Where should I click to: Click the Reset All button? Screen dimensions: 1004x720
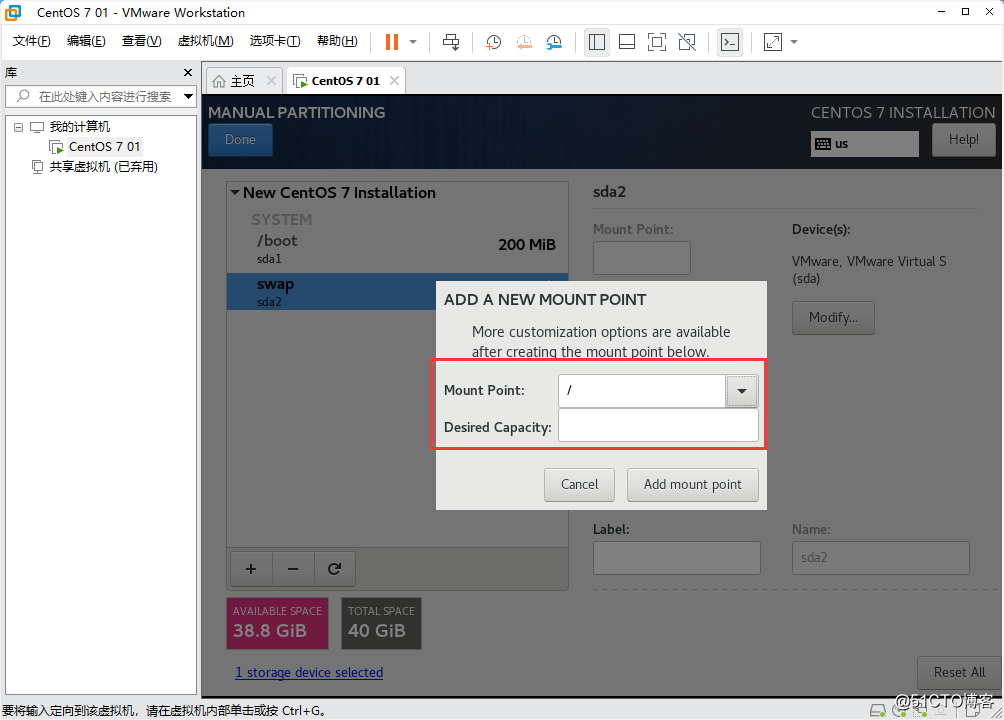point(959,673)
